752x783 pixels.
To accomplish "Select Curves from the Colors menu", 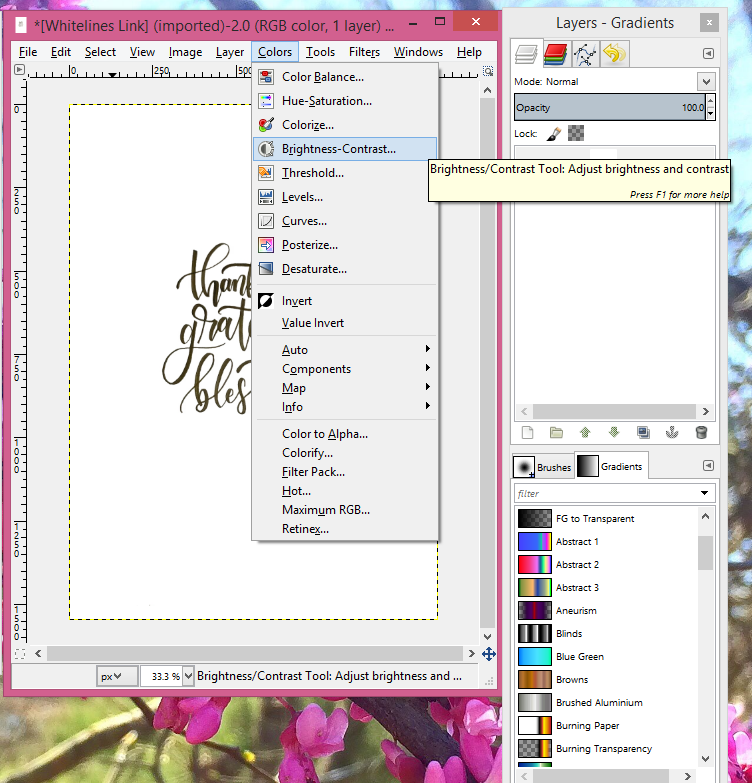I will coord(303,221).
